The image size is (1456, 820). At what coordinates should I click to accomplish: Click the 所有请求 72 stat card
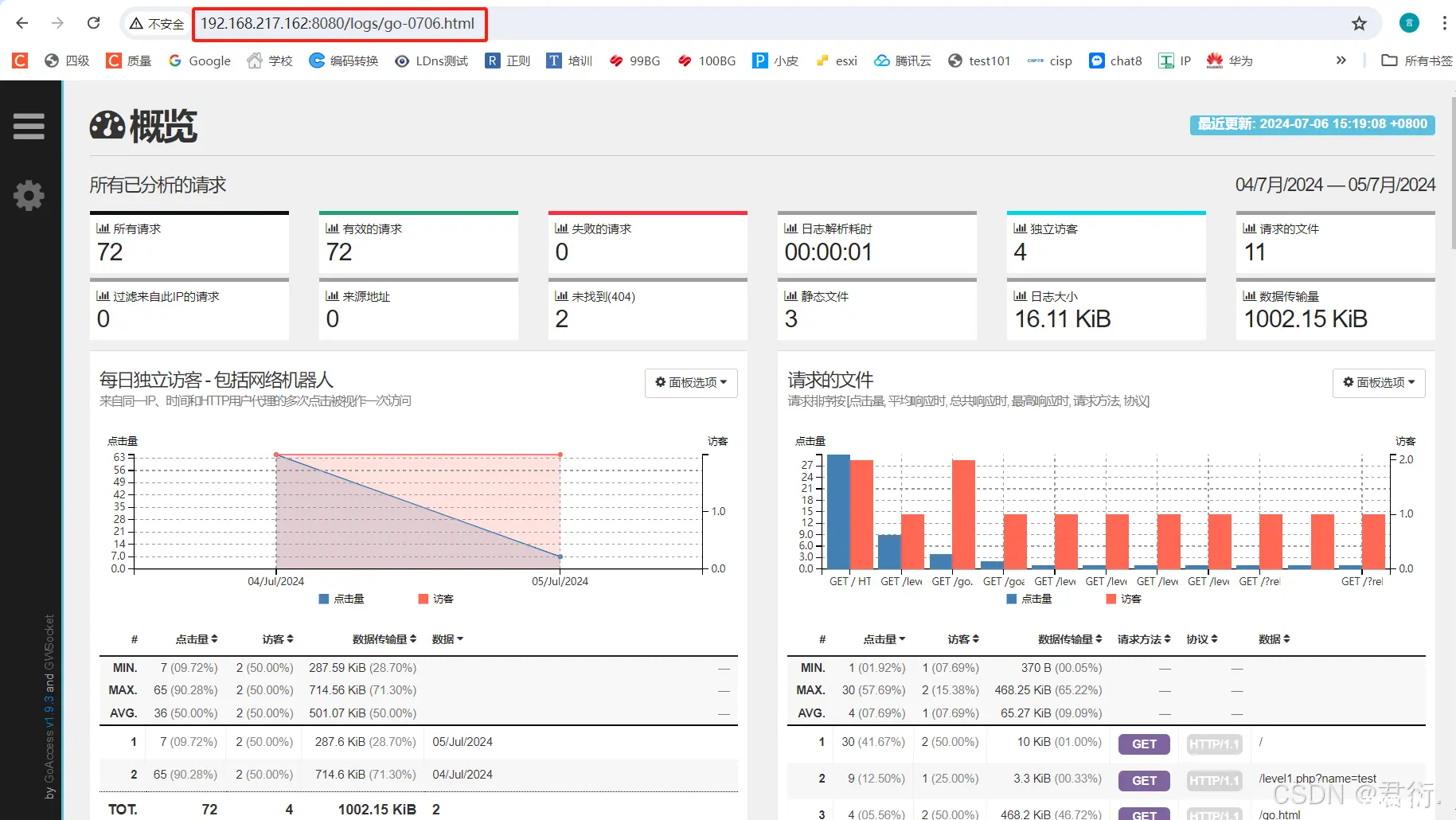[x=189, y=243]
